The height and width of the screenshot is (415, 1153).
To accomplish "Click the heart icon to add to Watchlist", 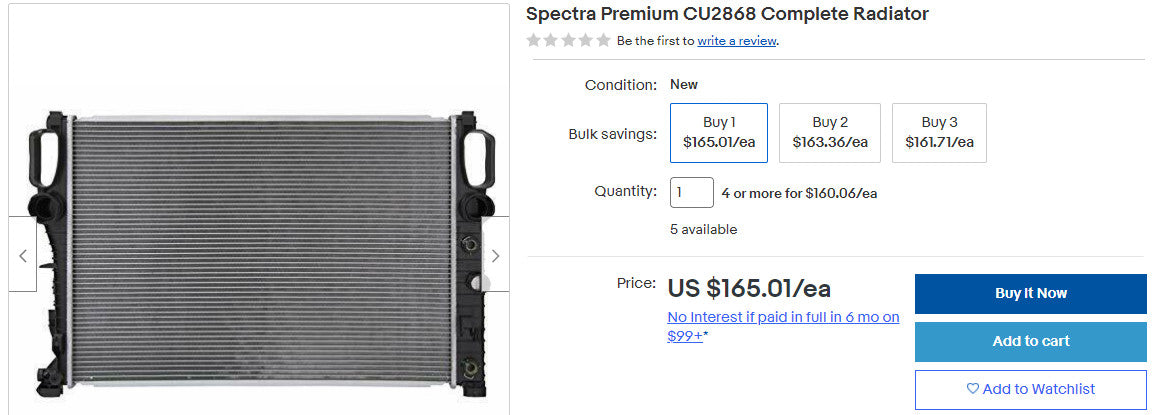I will 972,389.
